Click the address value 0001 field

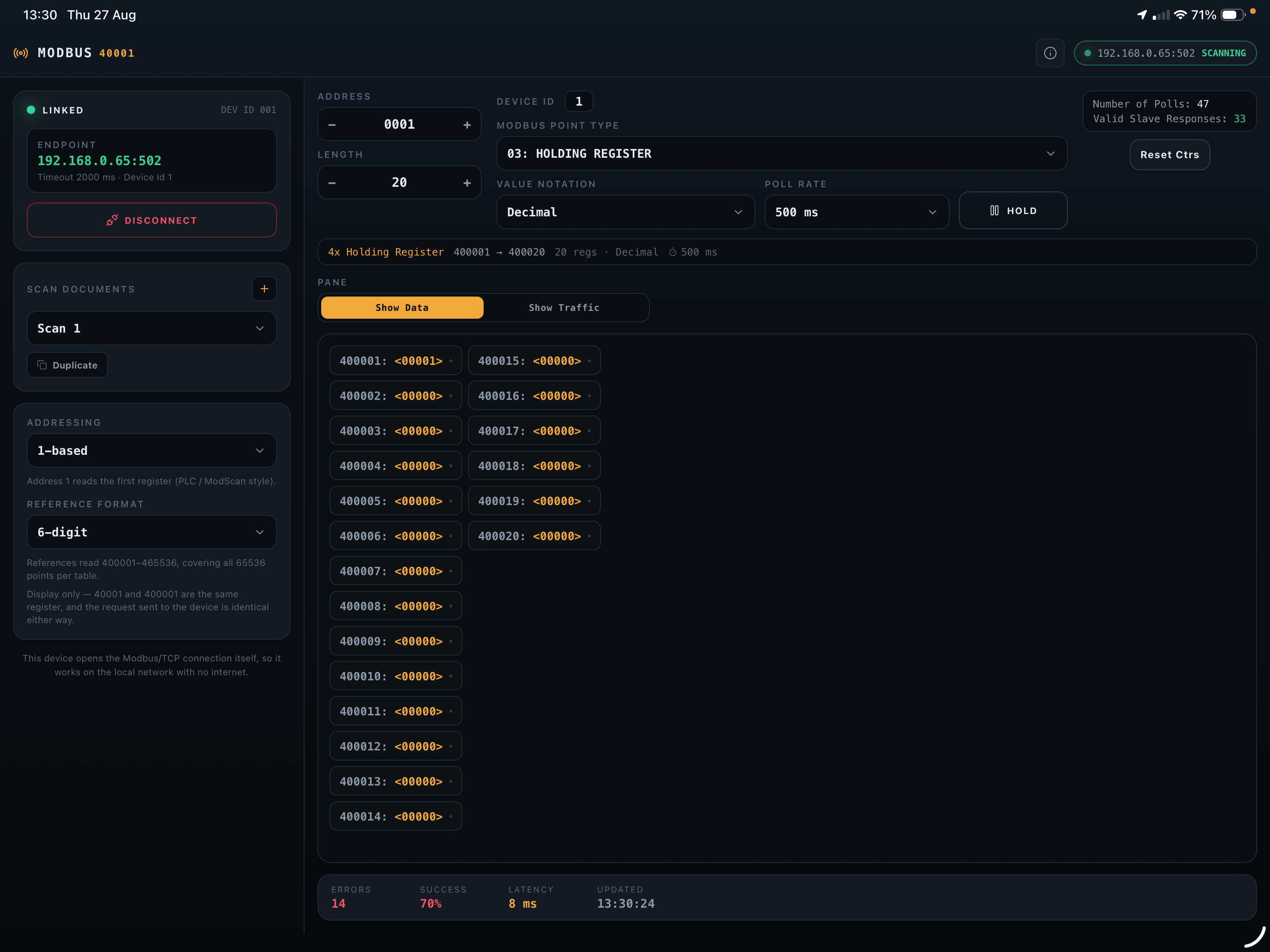(x=399, y=125)
